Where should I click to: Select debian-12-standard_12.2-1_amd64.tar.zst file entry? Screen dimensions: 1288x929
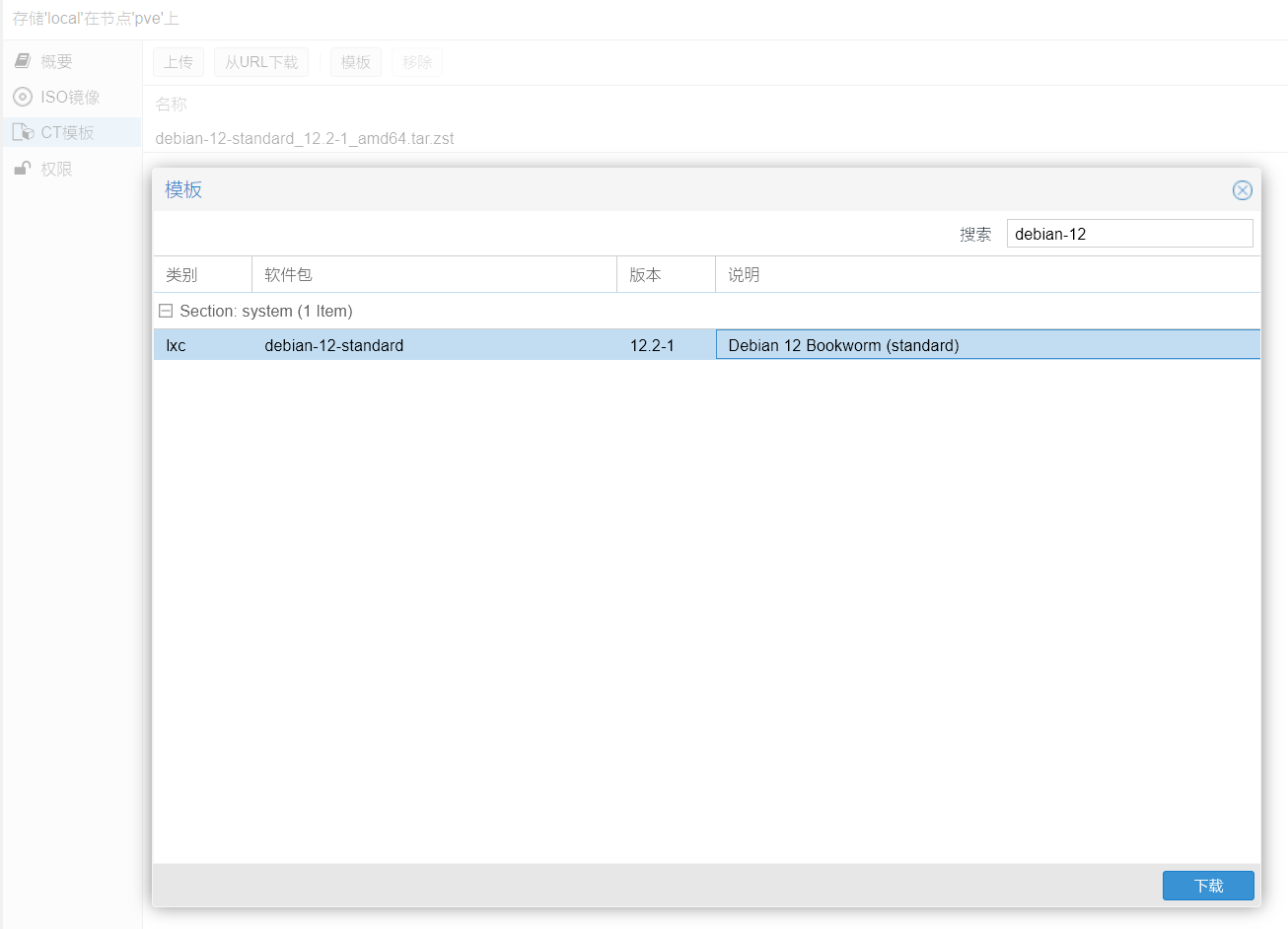(305, 138)
